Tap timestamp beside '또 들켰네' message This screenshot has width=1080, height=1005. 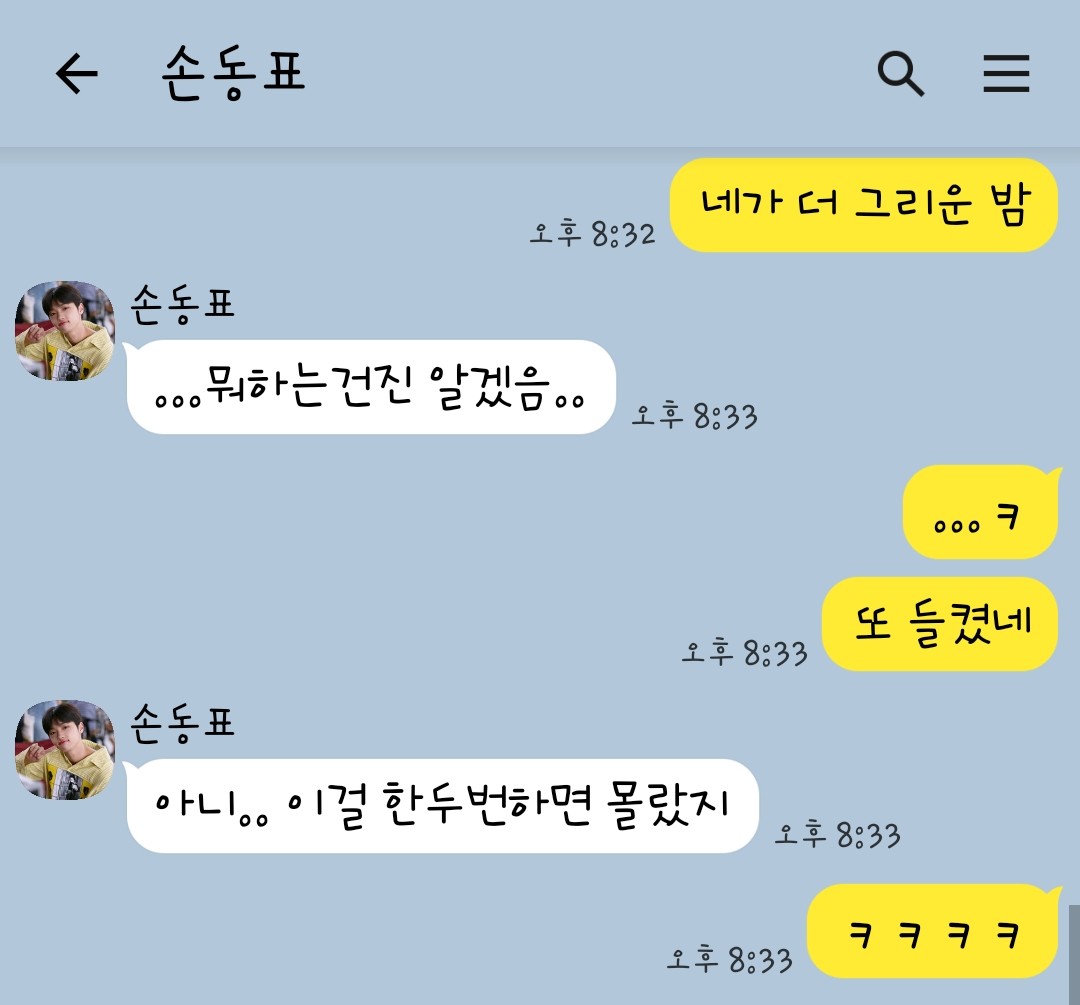745,652
